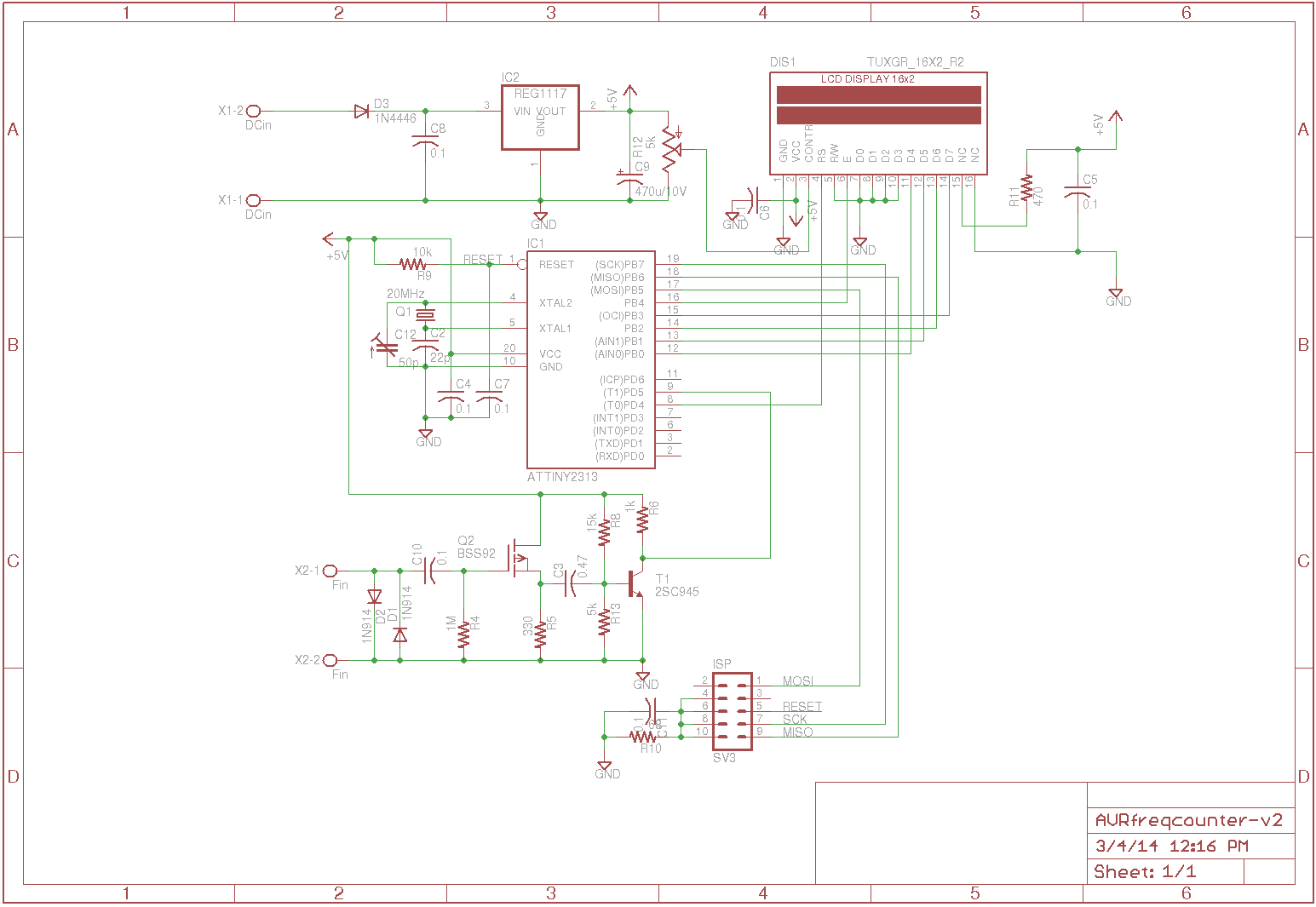Select the 20MHz crystal Q1 symbol
Viewport: 1316px width, 907px height.
pos(424,313)
